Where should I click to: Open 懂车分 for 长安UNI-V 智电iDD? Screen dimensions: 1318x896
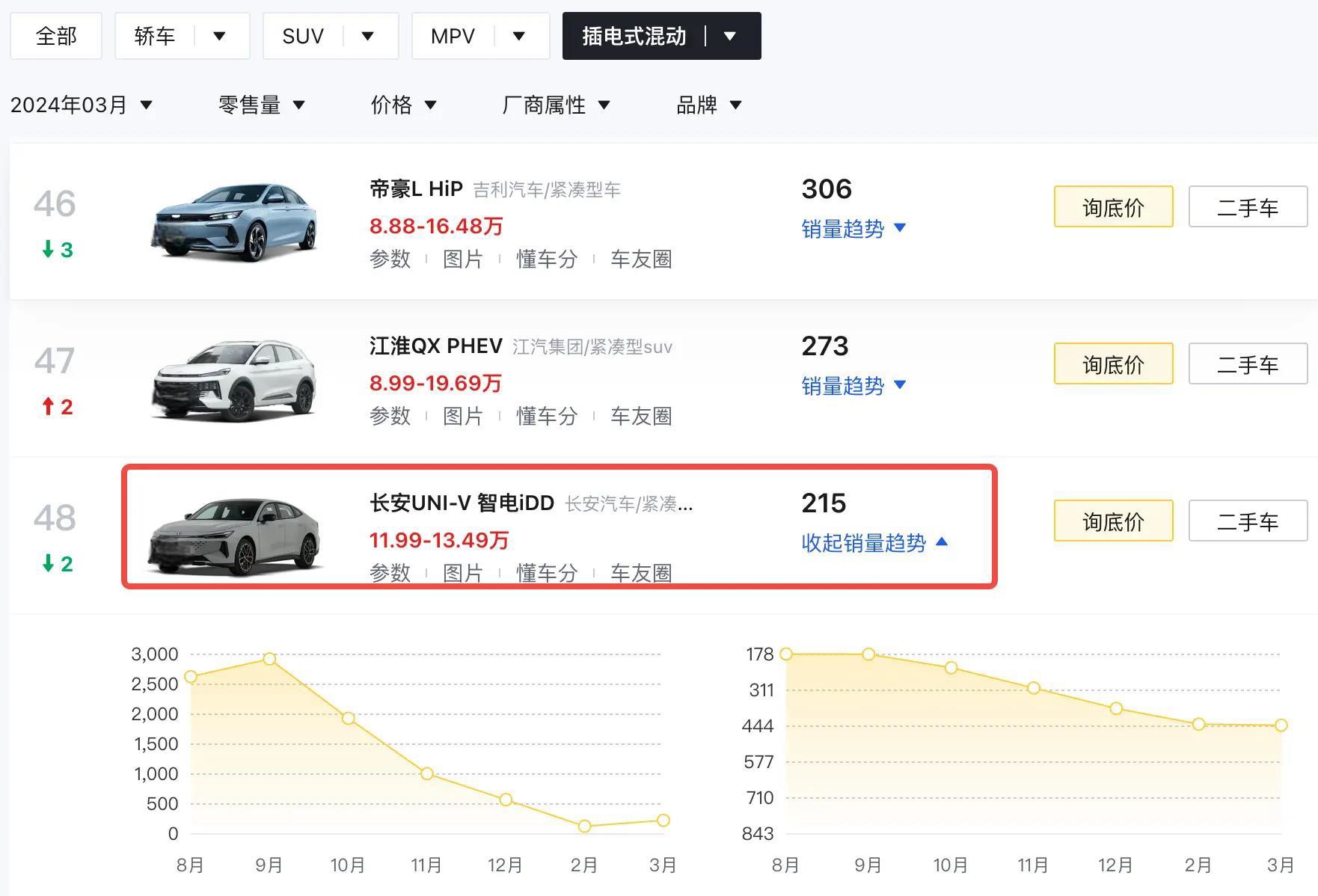(547, 573)
